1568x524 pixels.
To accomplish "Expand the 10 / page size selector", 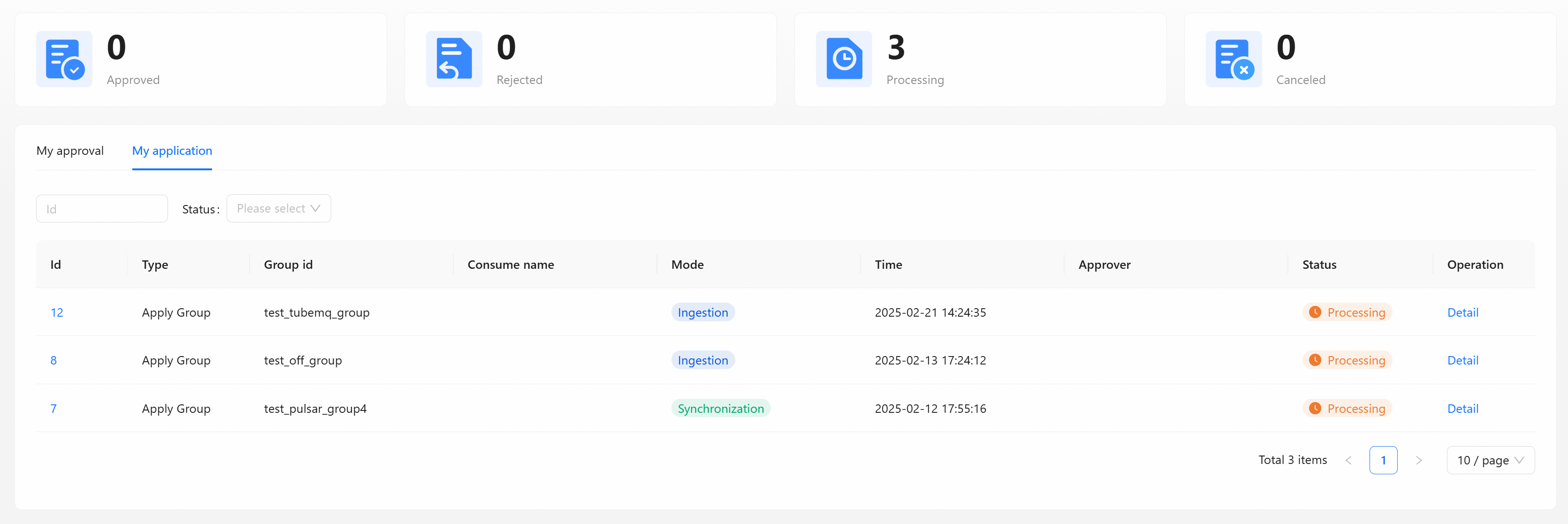I will point(1490,460).
